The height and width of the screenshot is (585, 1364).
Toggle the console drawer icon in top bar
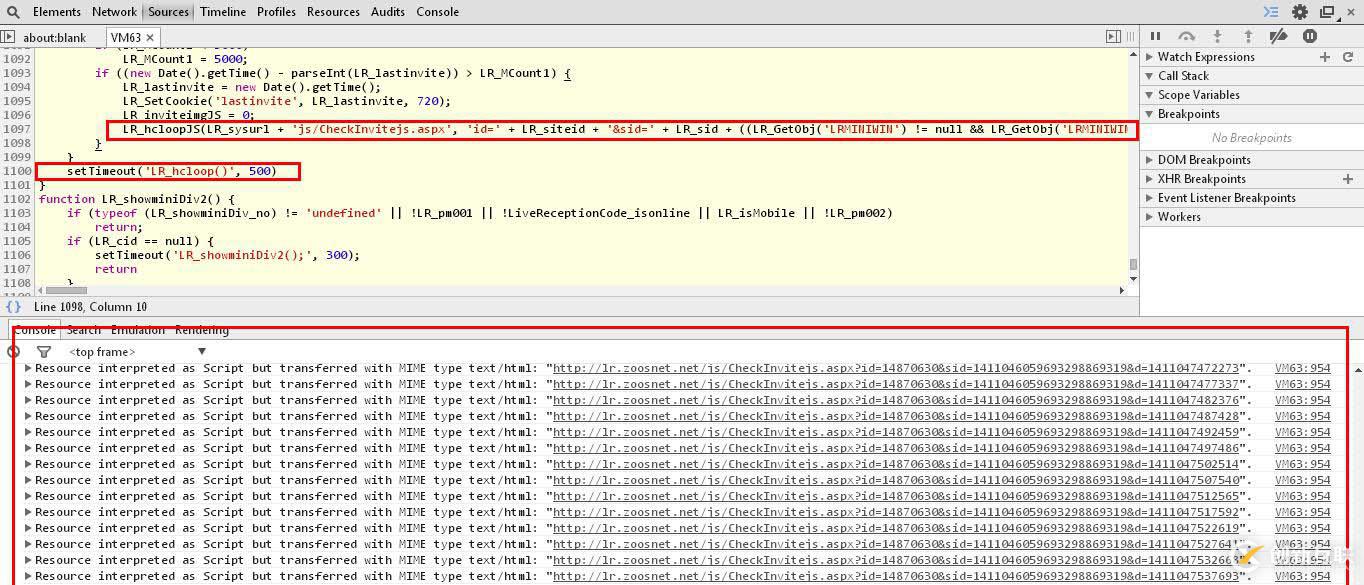pyautogui.click(x=1271, y=12)
